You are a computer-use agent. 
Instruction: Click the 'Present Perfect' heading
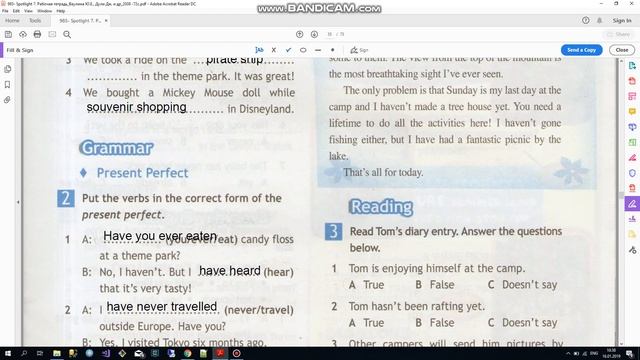click(x=142, y=173)
